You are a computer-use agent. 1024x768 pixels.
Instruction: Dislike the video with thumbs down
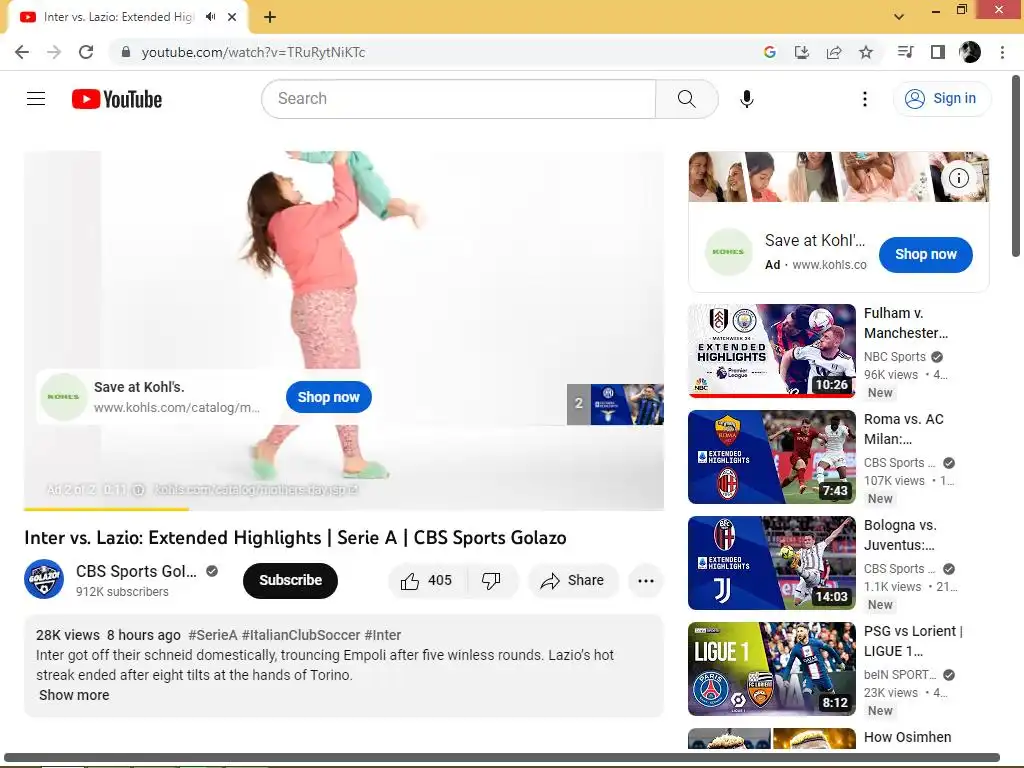[x=491, y=581]
